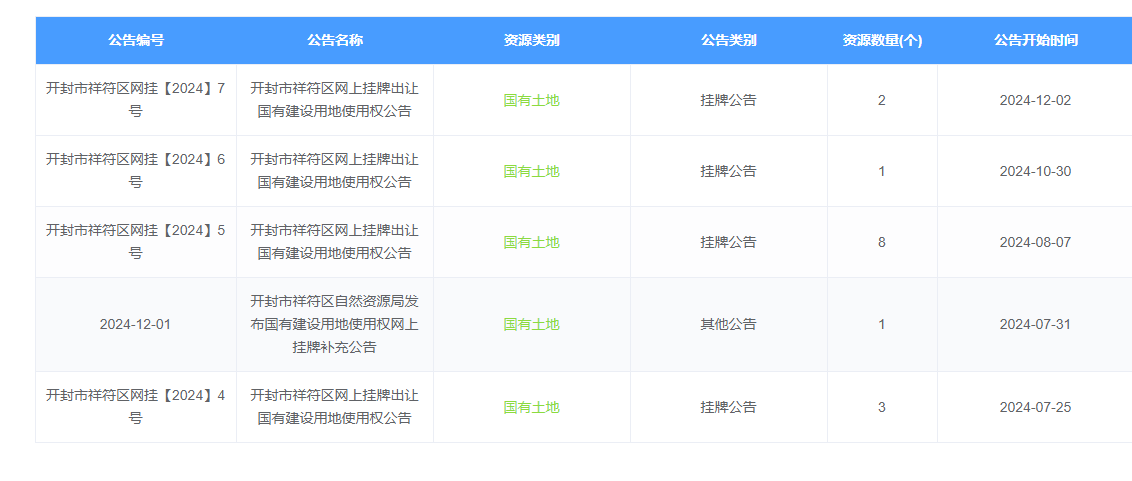
Task: Click 挂牌公告 in the 【2024】5号 row
Action: click(x=728, y=242)
